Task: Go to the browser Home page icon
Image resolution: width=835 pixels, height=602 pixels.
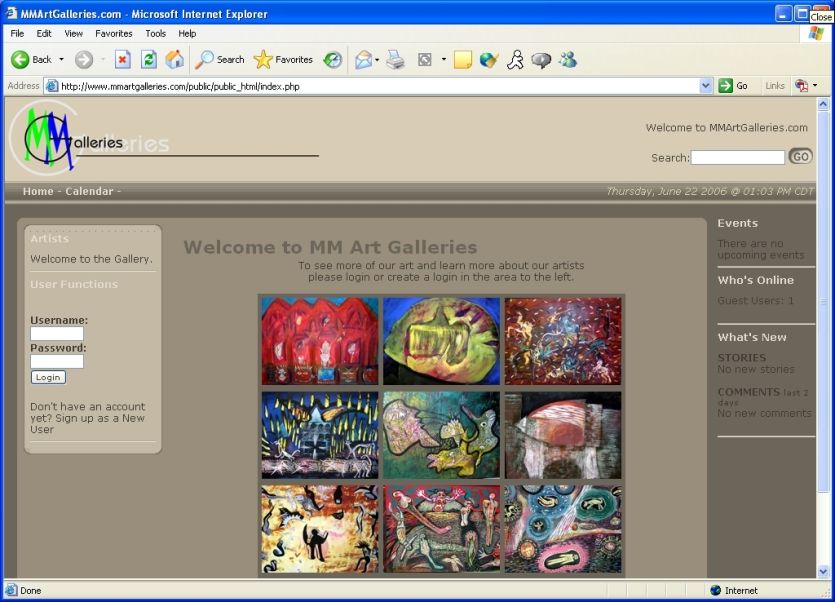Action: point(174,60)
